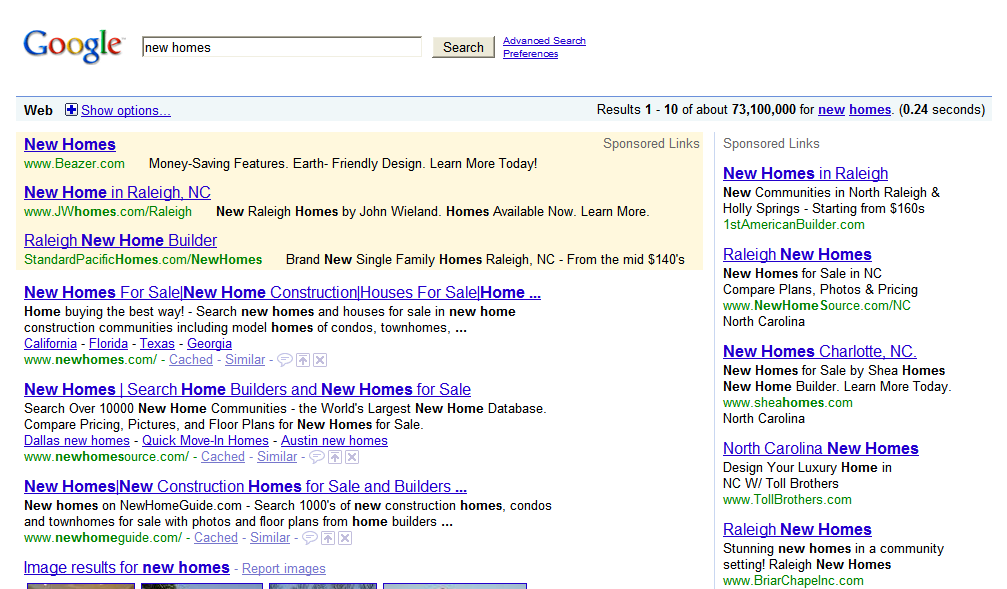The image size is (1007, 589).
Task: Click the plus icon beside Show options
Action: 71,110
